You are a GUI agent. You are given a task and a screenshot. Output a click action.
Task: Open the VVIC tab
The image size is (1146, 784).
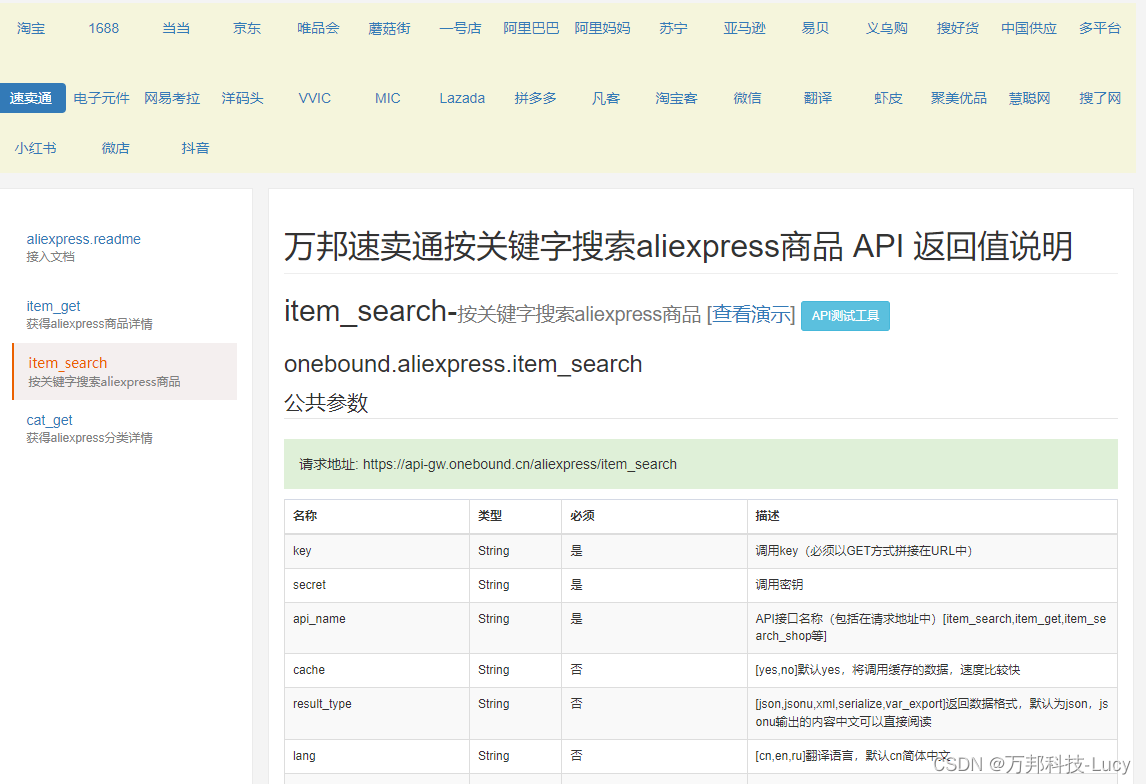tap(315, 98)
